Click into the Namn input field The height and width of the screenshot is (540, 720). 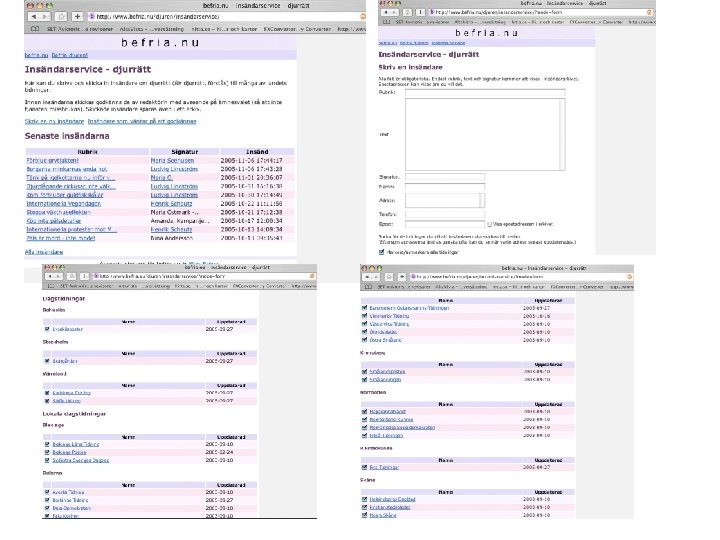point(444,186)
